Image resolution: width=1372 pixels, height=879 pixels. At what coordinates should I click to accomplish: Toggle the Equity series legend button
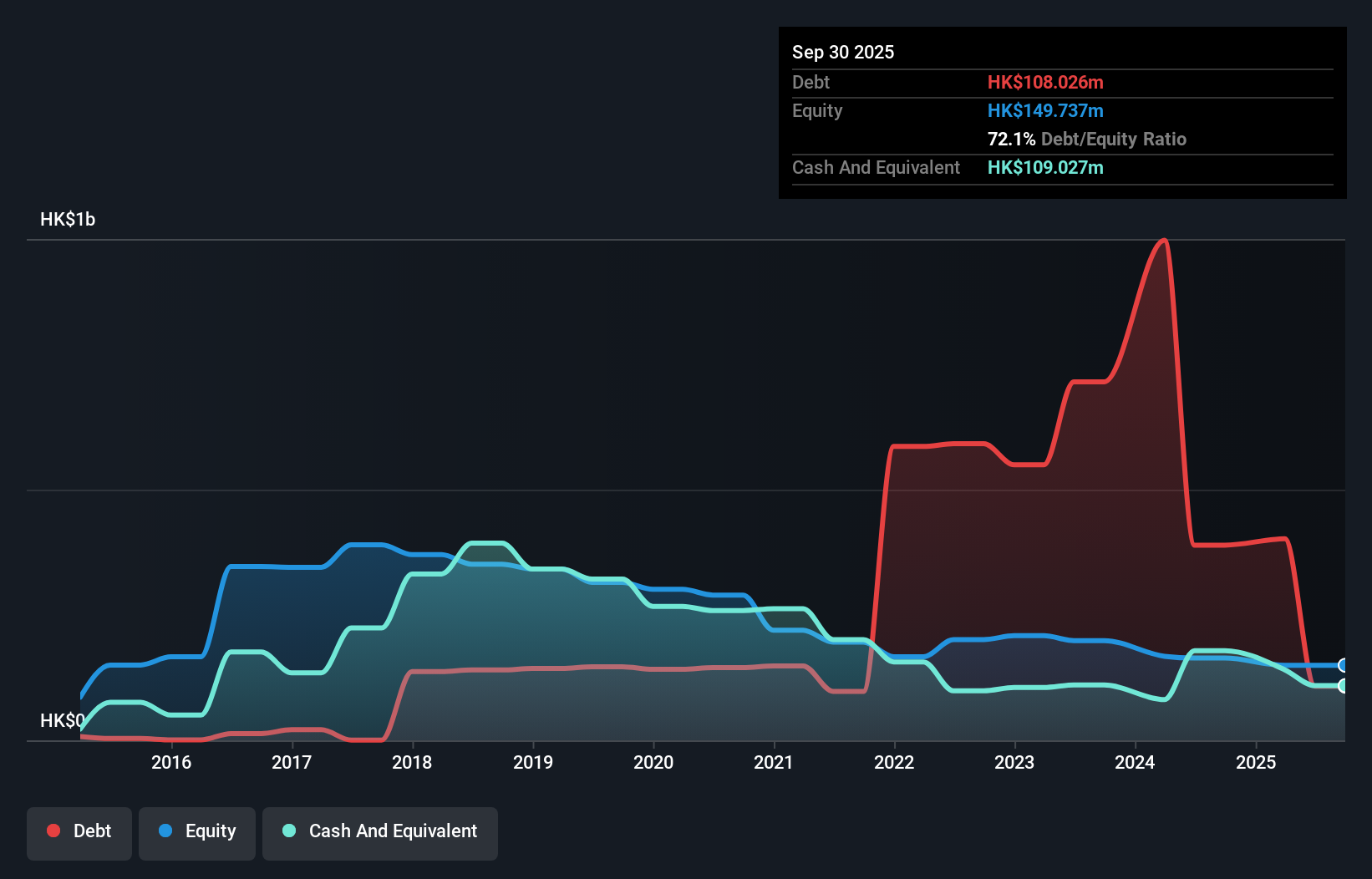click(197, 833)
